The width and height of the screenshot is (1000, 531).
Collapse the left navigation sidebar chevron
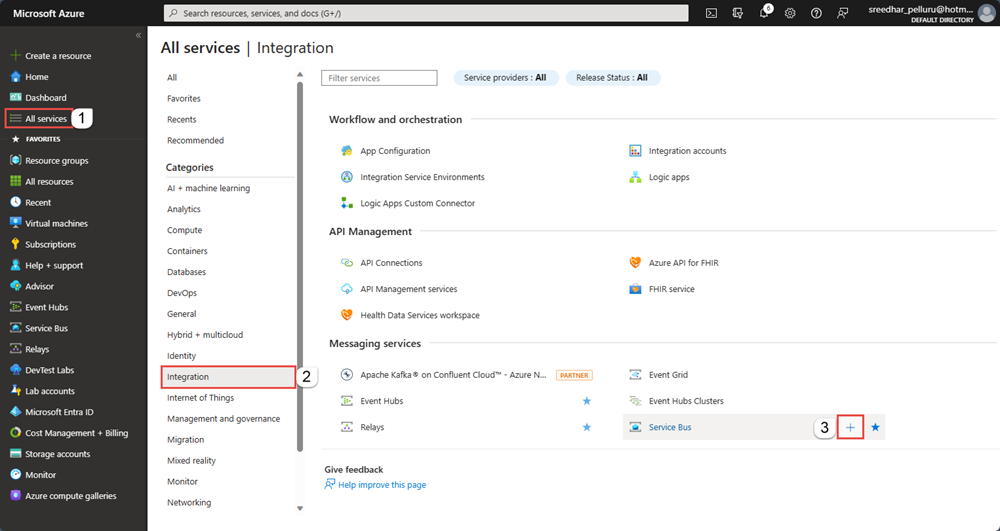pos(138,36)
